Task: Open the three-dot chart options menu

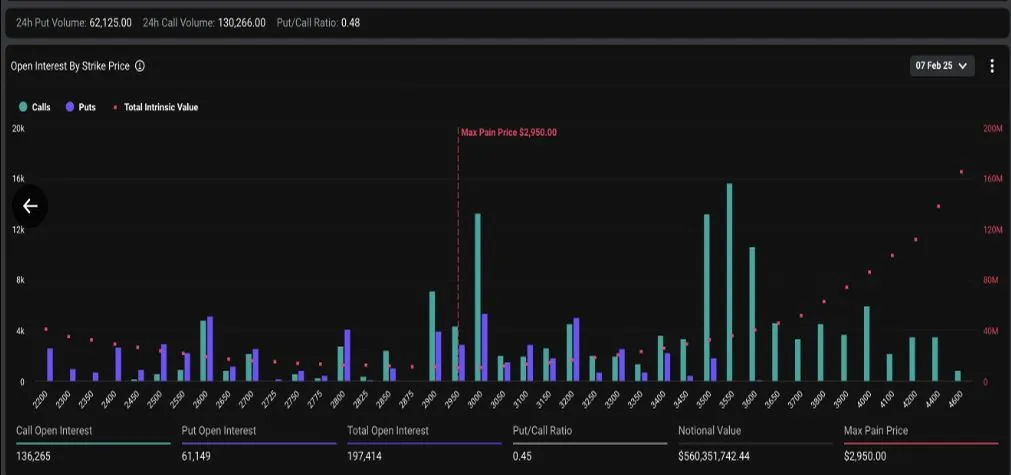Action: (x=991, y=66)
